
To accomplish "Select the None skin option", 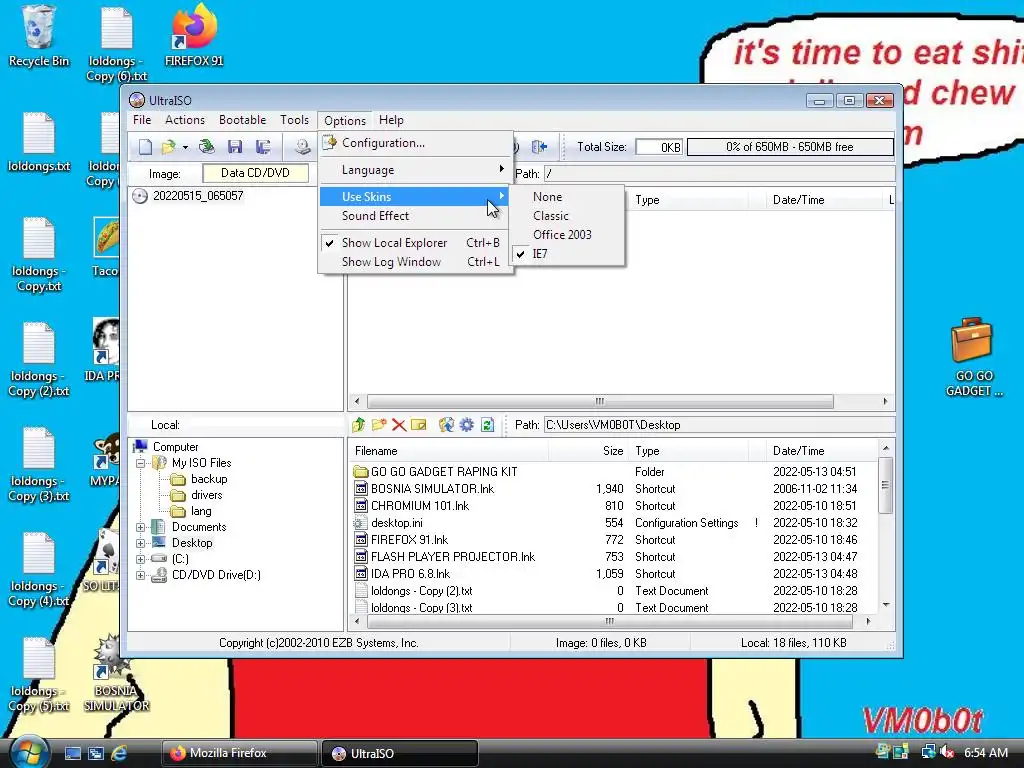I will 567,197.
